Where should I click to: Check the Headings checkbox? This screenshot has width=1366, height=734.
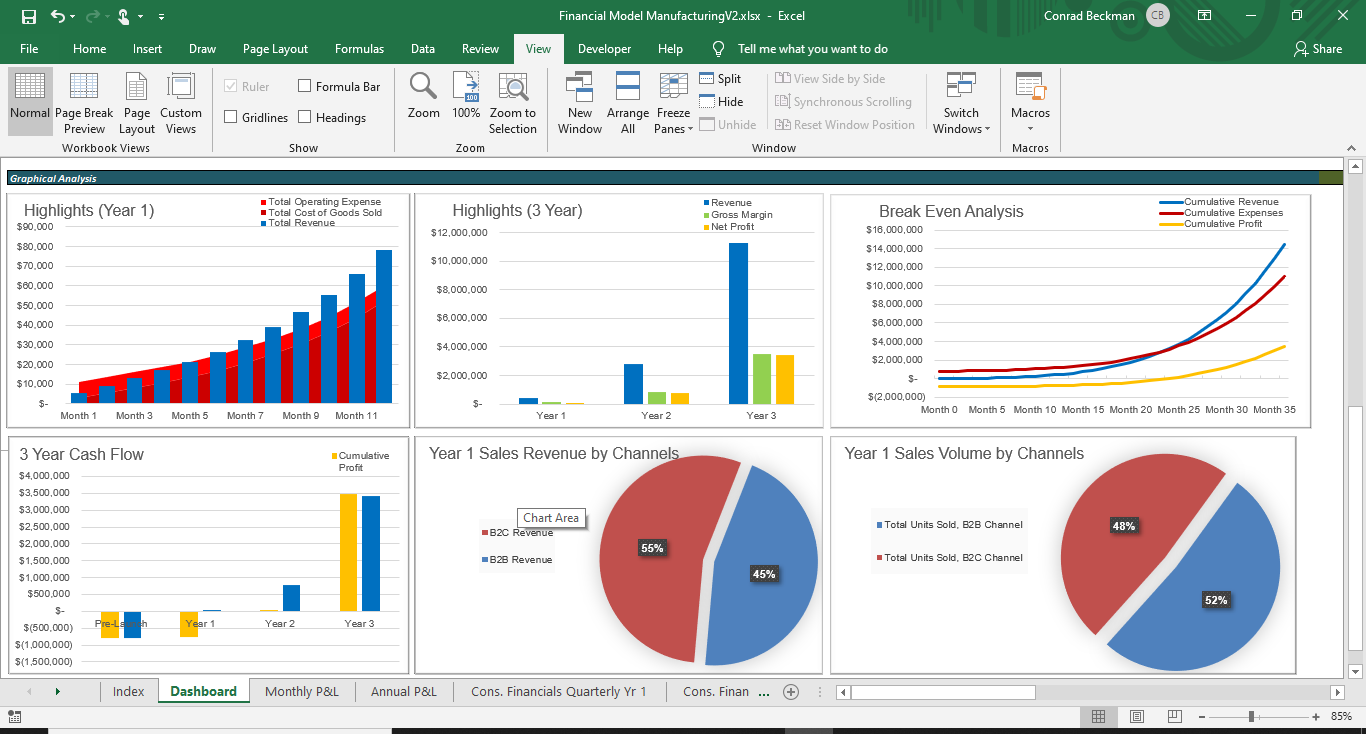click(x=305, y=118)
